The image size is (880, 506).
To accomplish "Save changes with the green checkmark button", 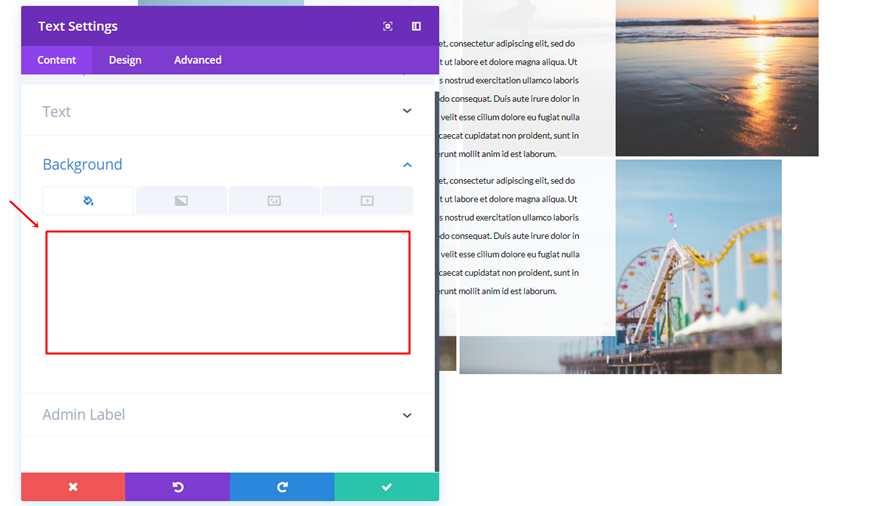I will point(387,487).
